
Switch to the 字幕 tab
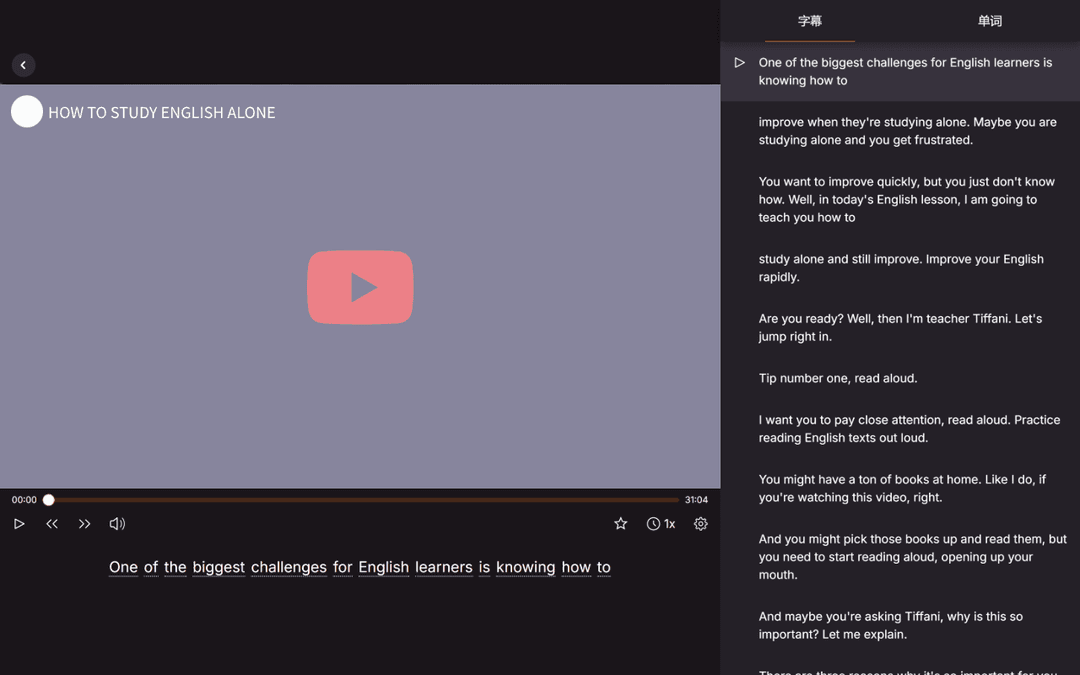click(x=810, y=21)
